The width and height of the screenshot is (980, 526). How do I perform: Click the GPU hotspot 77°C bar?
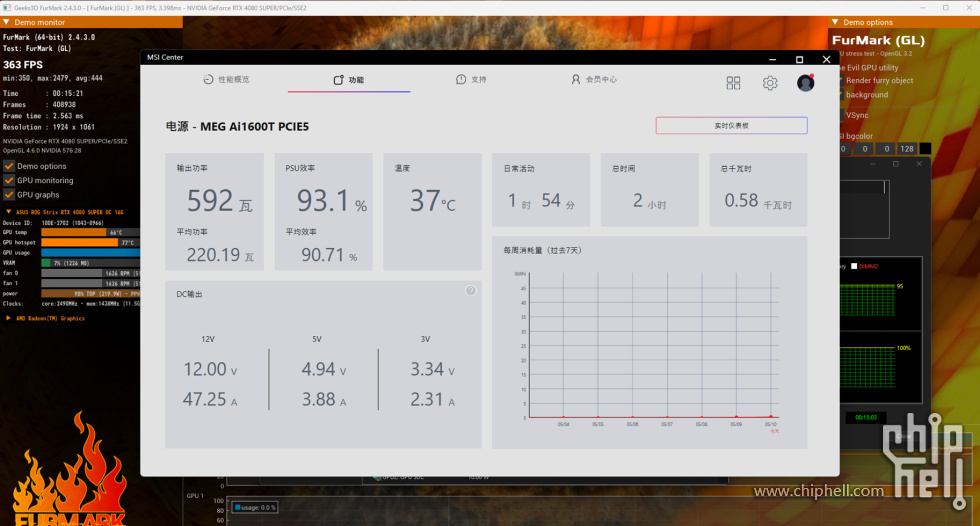(x=90, y=242)
